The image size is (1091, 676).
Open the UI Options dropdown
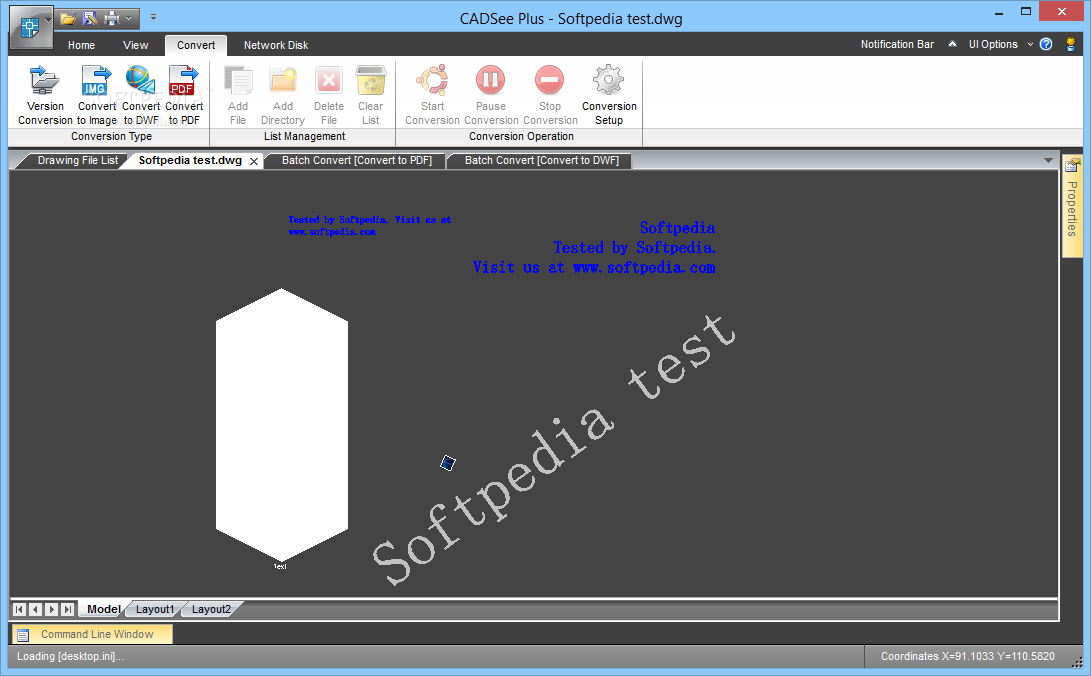[1000, 45]
